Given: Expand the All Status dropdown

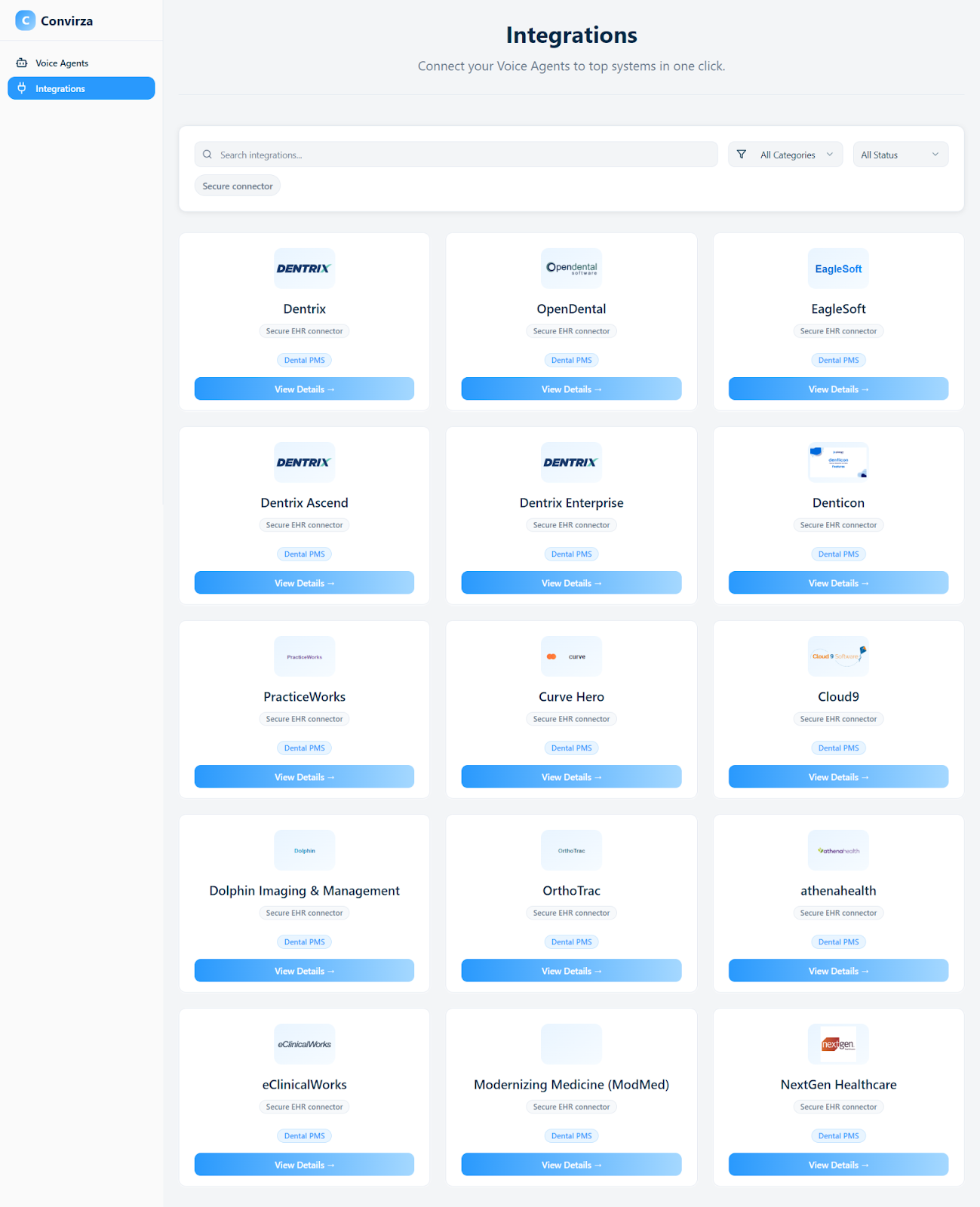Looking at the screenshot, I should click(900, 155).
